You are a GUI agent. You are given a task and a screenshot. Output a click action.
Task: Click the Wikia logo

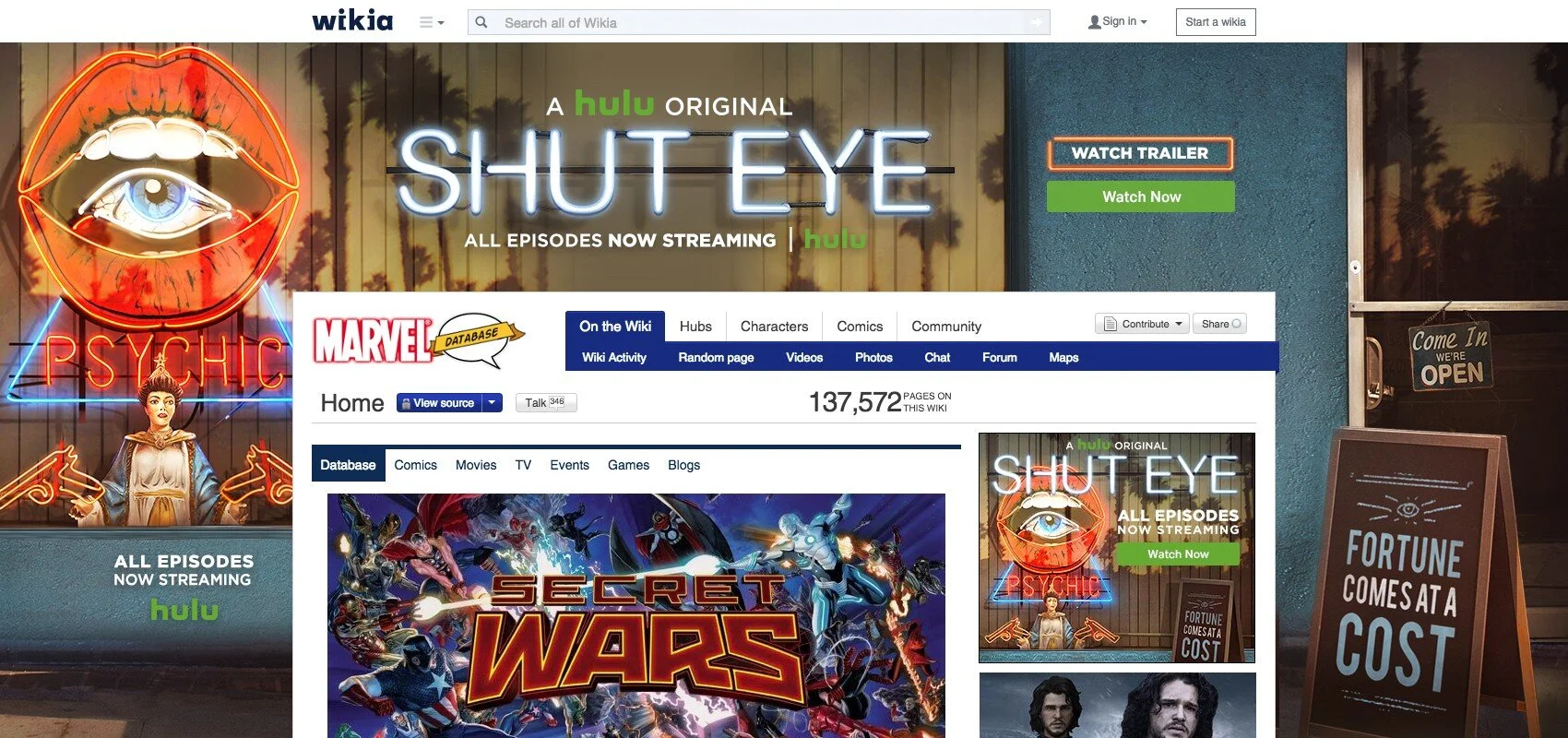click(x=352, y=20)
